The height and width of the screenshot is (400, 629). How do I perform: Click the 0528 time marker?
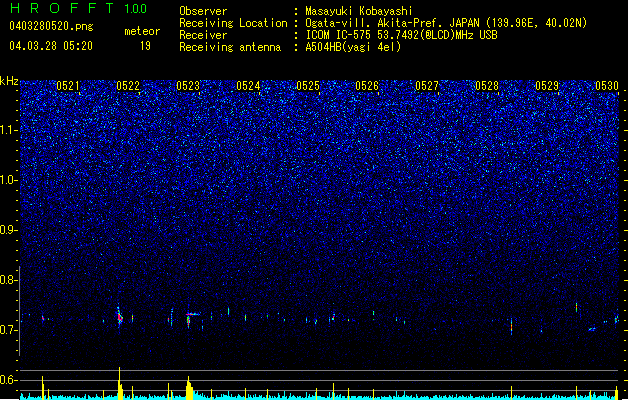487,85
